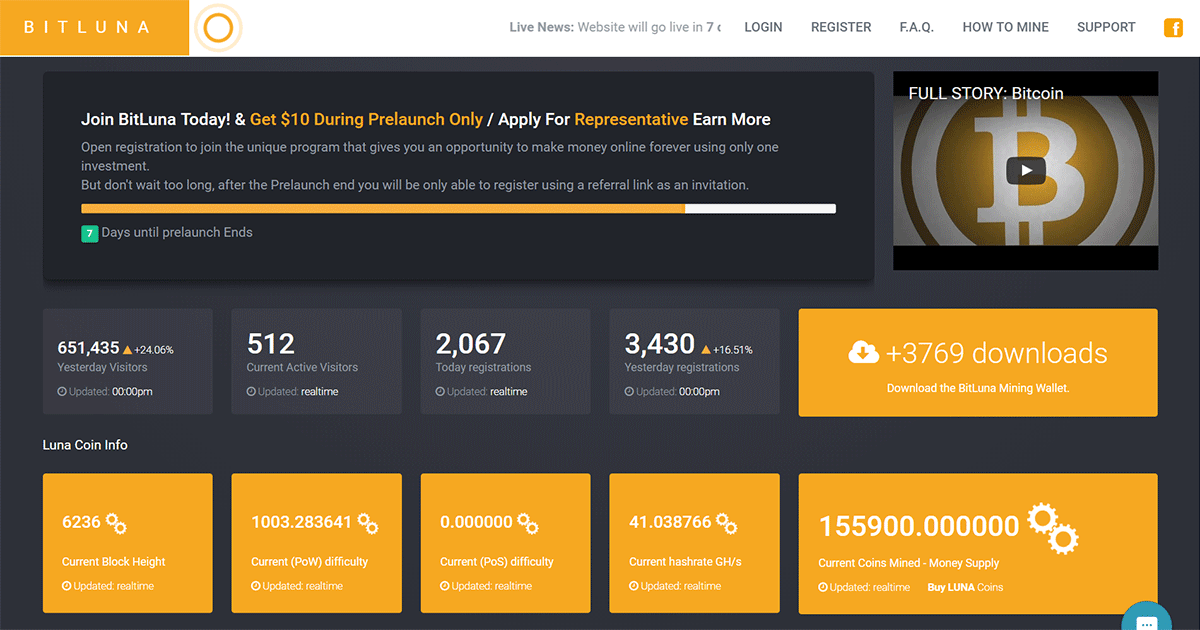Click the Days until prelaunch Ends text

pyautogui.click(x=177, y=232)
